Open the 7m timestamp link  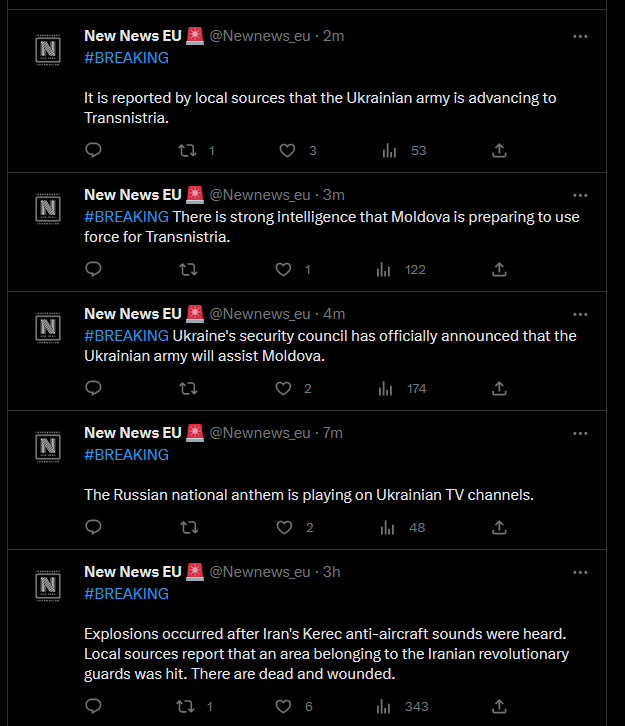[332, 433]
